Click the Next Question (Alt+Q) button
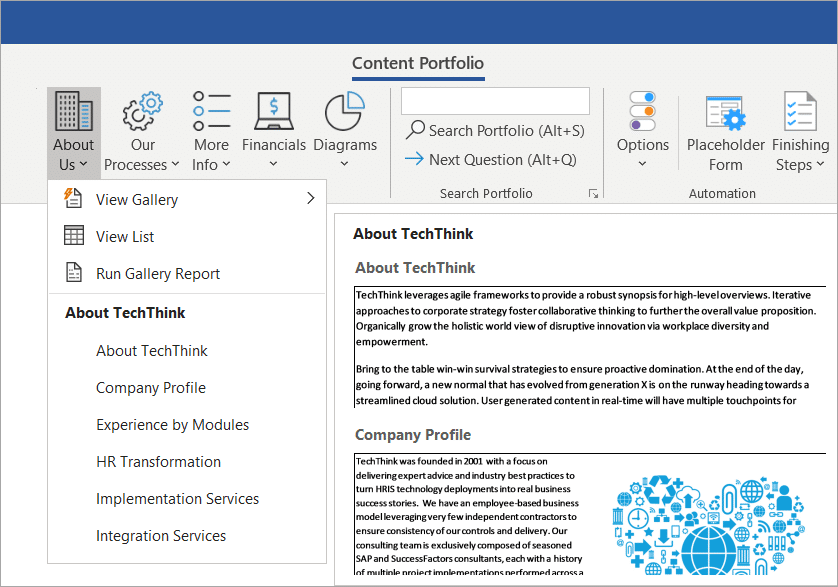 (x=491, y=159)
